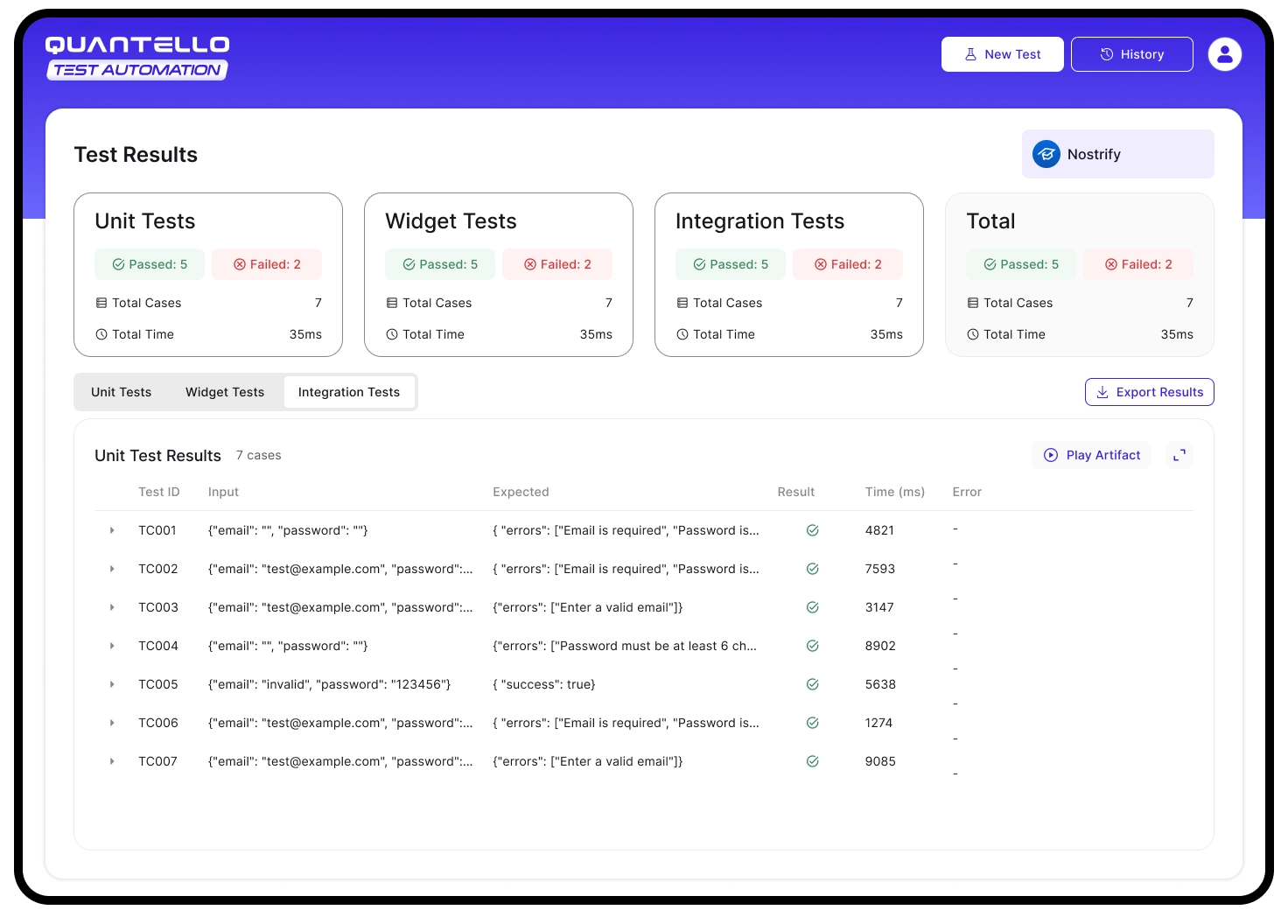This screenshot has width=1288, height=924.
Task: Click the Unit Test Results heading
Action: click(x=157, y=456)
